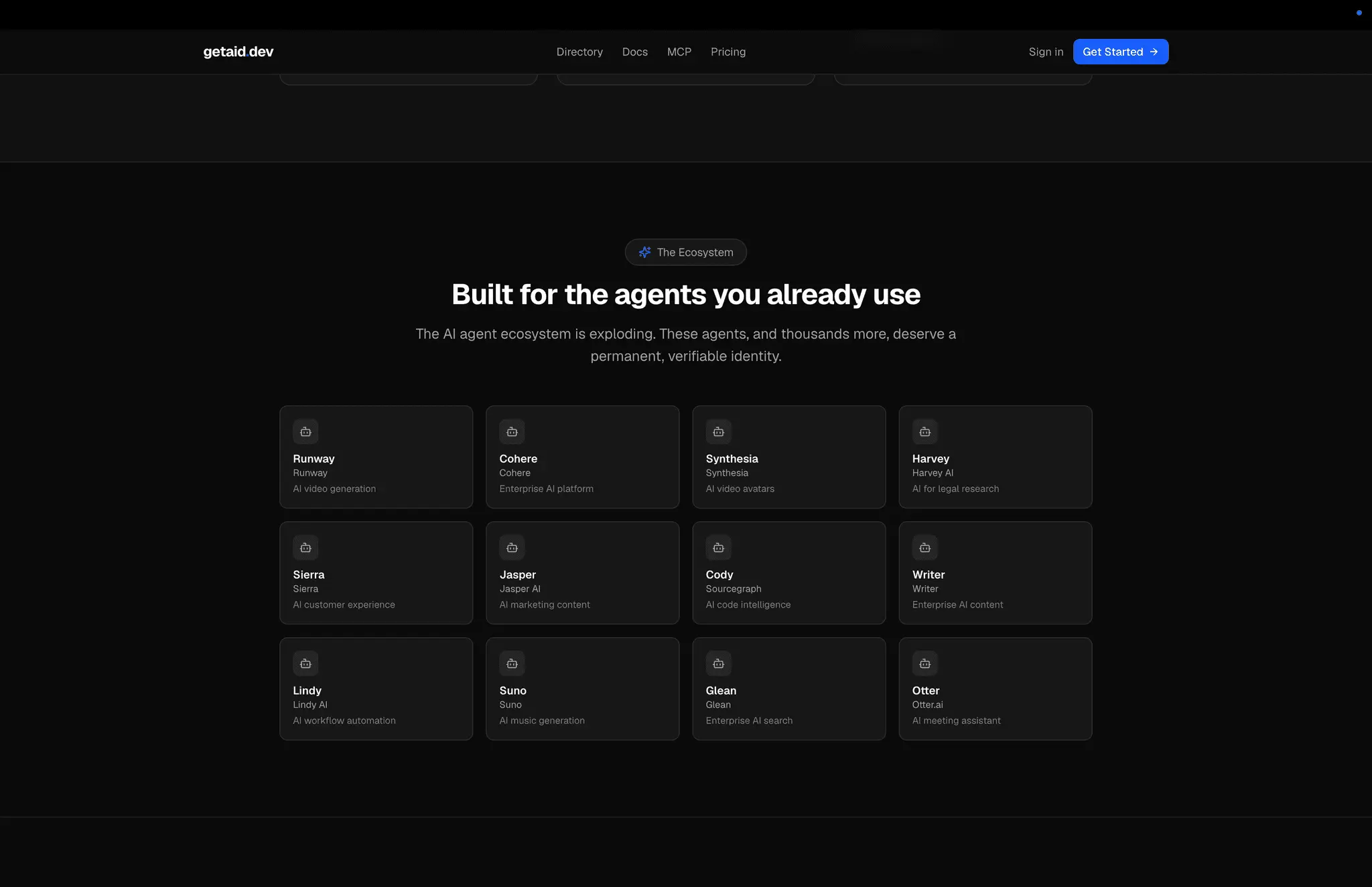The width and height of the screenshot is (1372, 887).
Task: Click the robot icon on Writer card
Action: 924,547
